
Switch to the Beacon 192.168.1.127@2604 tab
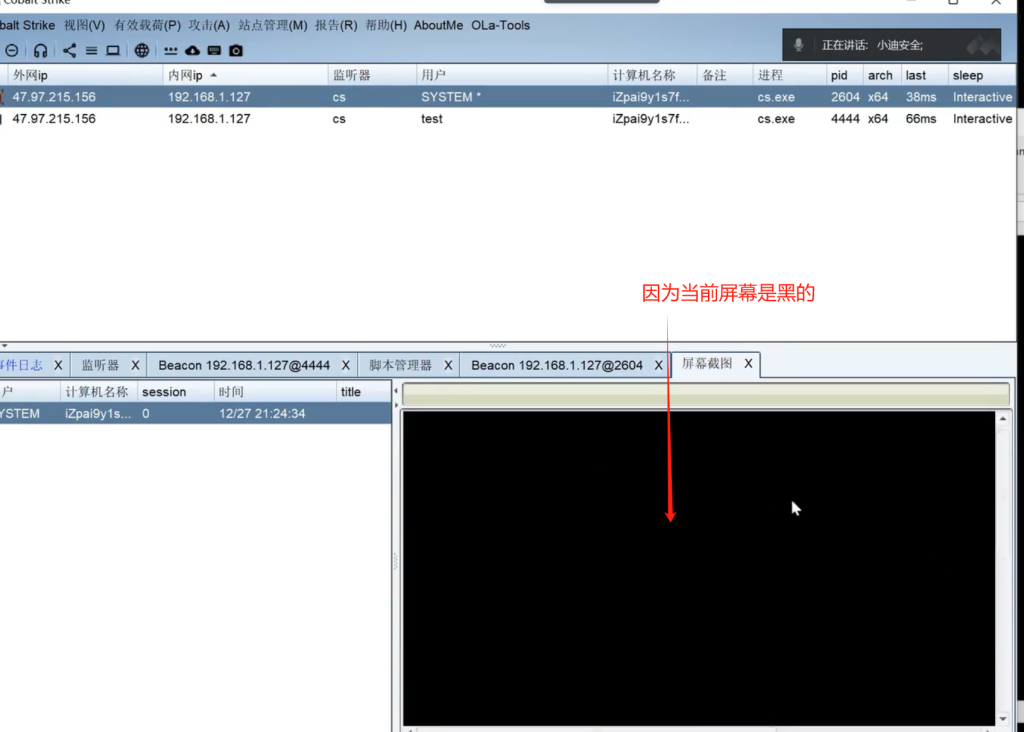pyautogui.click(x=557, y=365)
